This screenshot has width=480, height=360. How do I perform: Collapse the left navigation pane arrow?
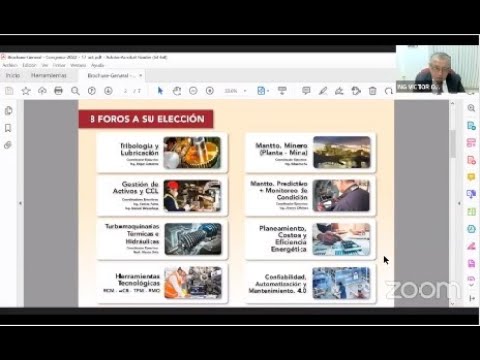click(20, 203)
